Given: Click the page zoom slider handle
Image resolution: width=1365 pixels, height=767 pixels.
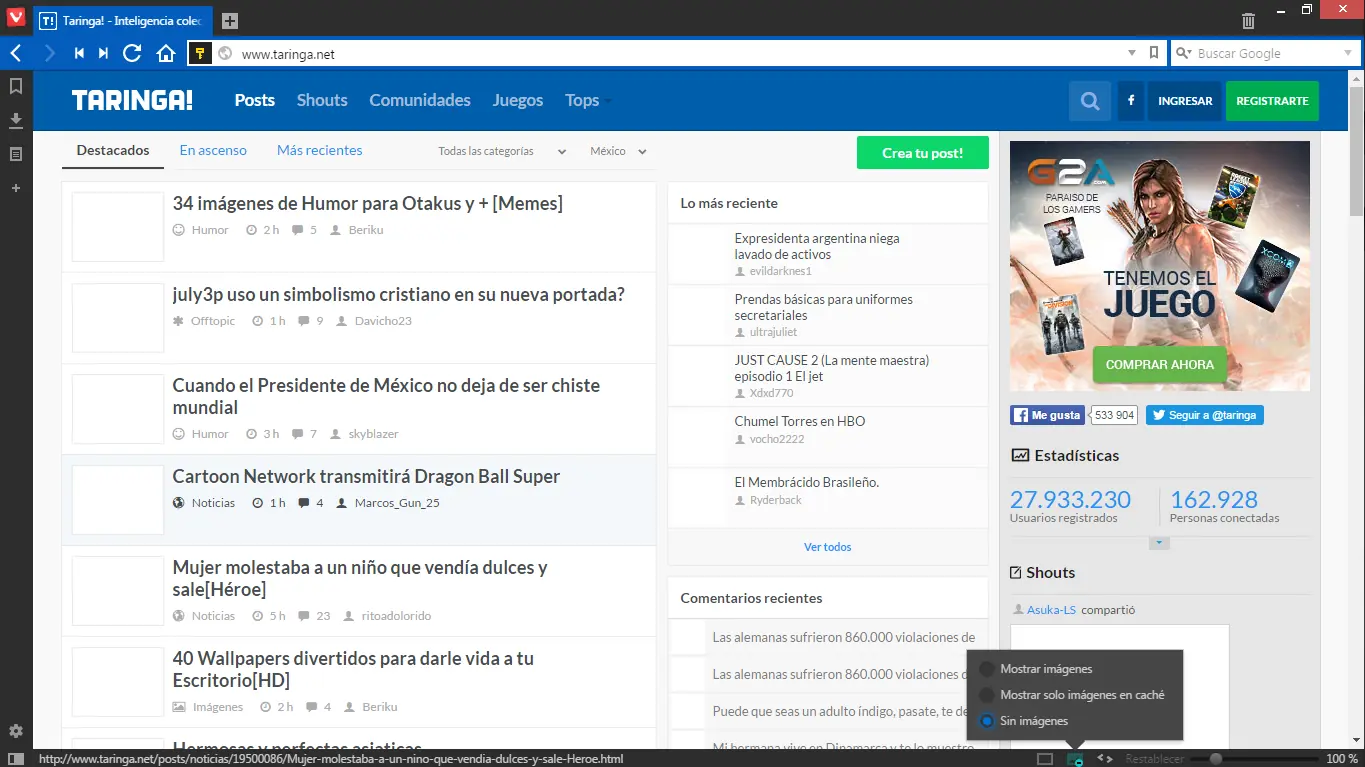Looking at the screenshot, I should click(x=1216, y=759).
